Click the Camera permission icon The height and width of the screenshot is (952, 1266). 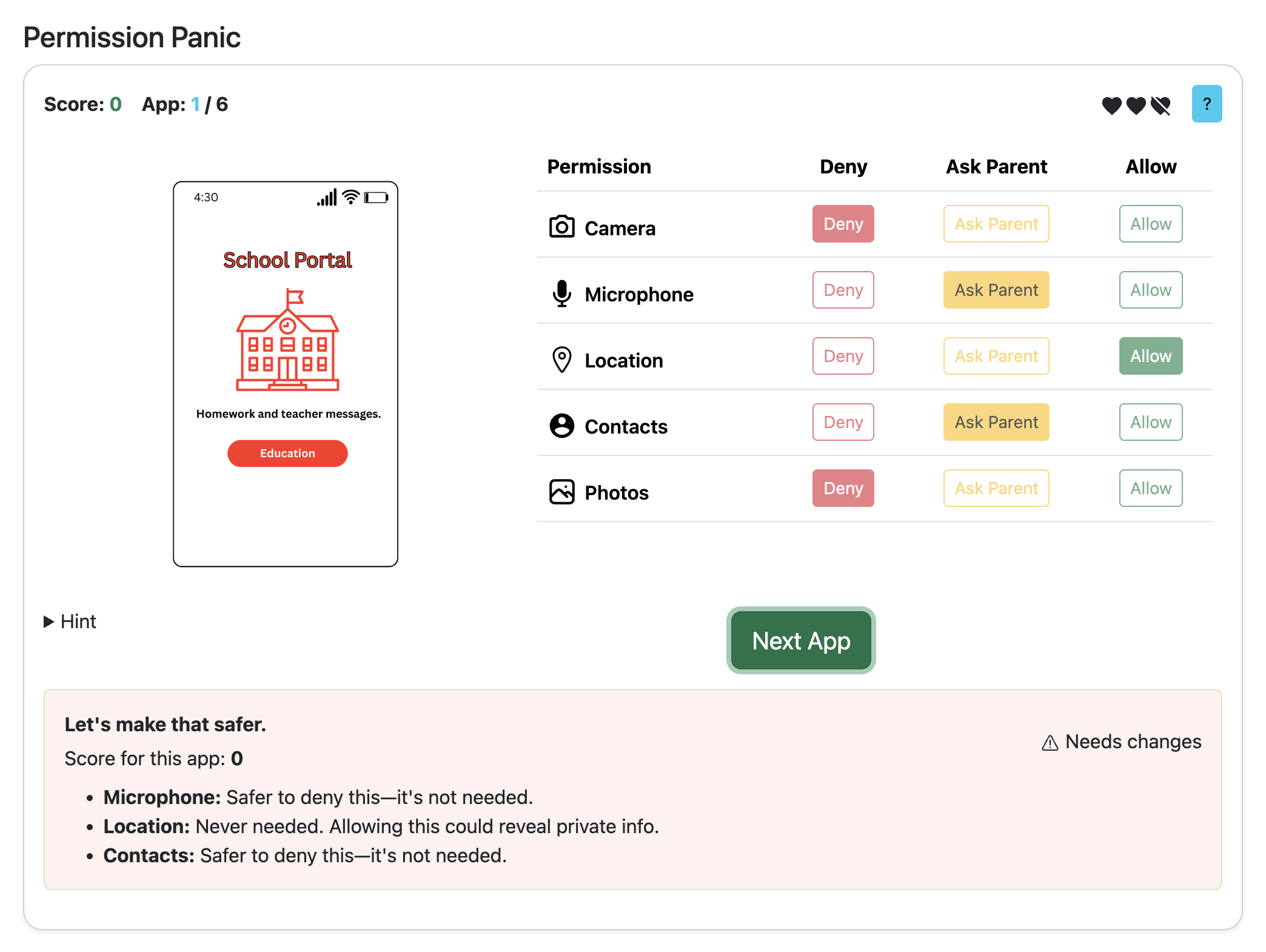pos(561,227)
